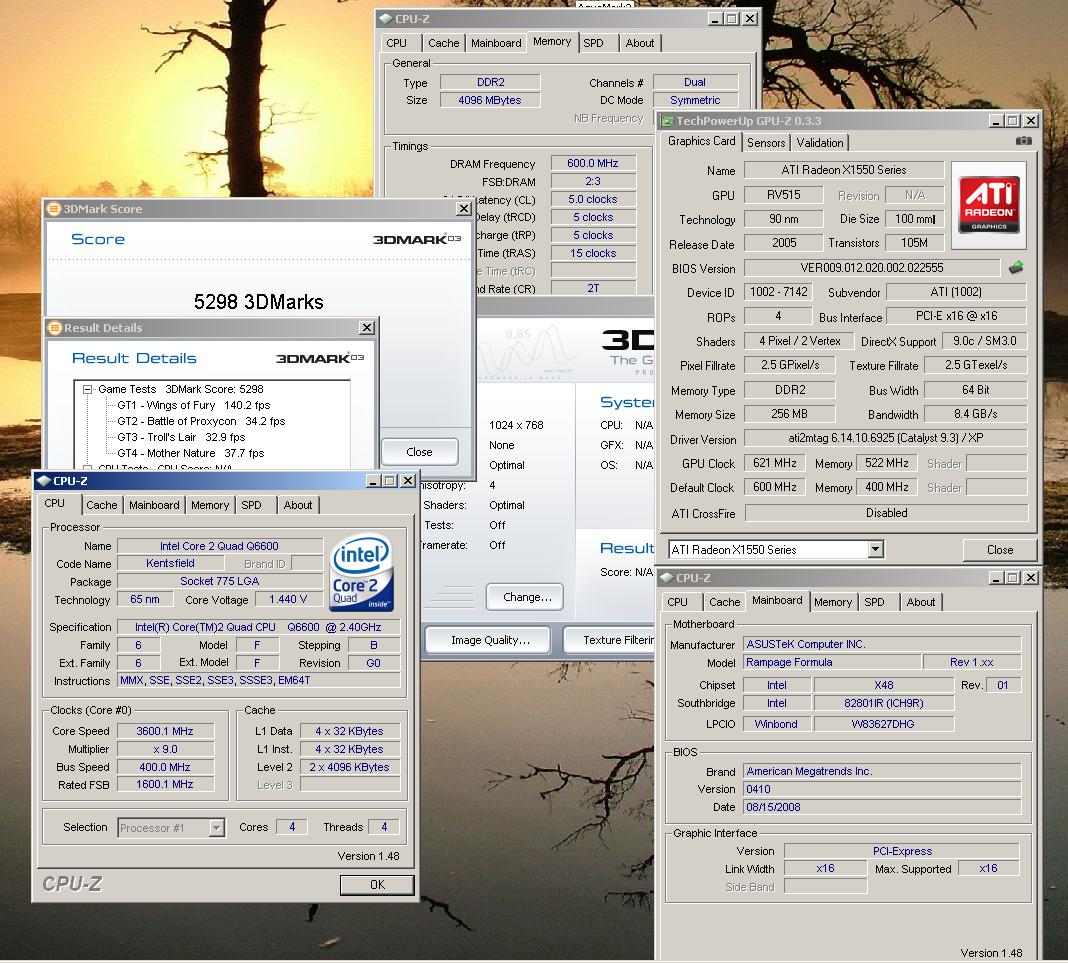Screen dimensions: 1068x963
Task: Minimize the GPU-Z window
Action: 996,121
